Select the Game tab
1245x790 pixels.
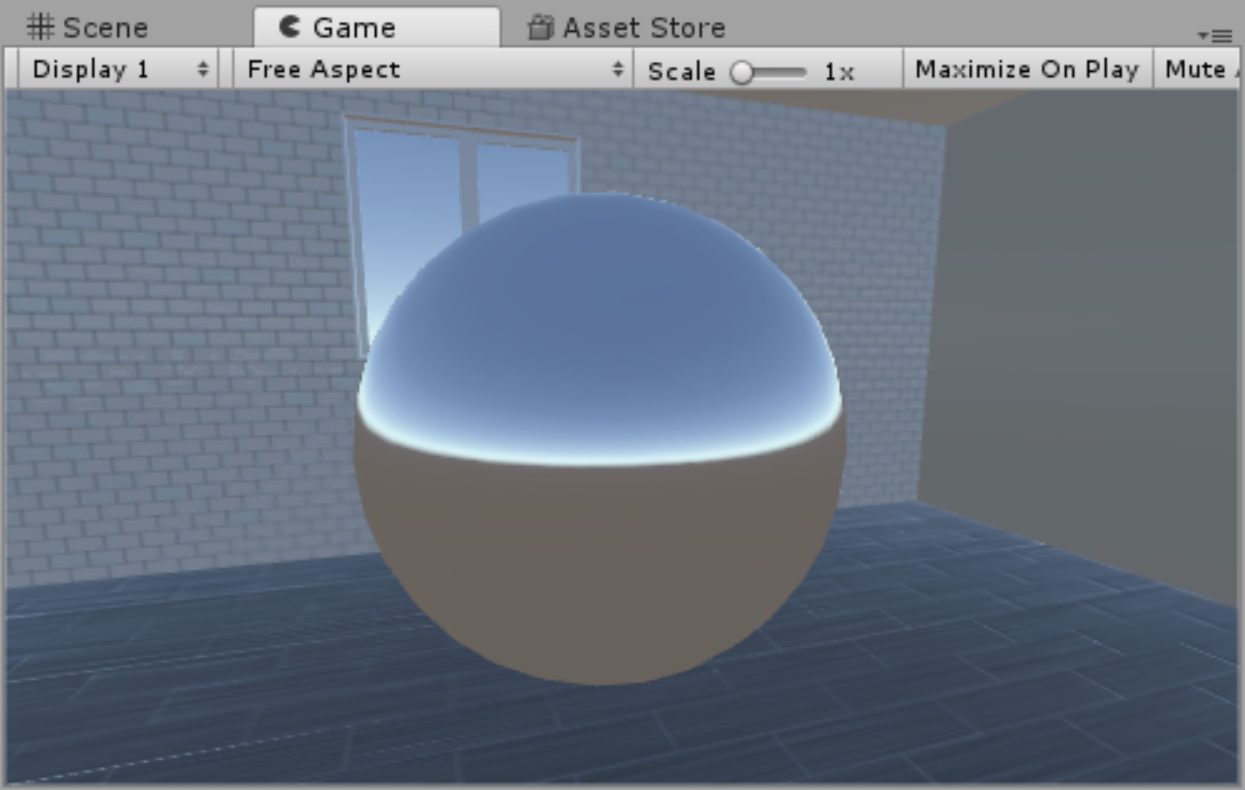(376, 27)
